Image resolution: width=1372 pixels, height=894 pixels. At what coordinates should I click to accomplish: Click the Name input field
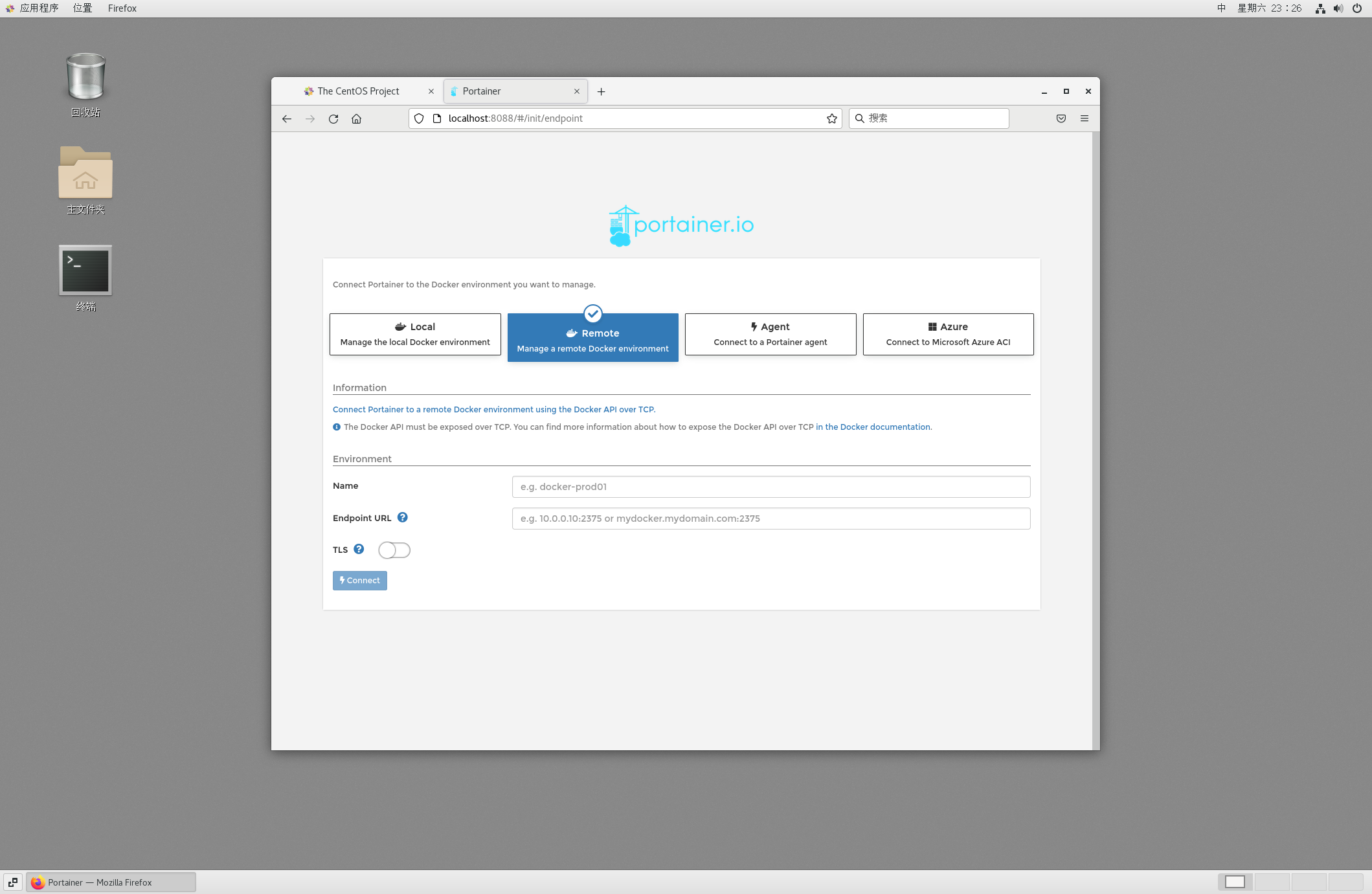pos(769,486)
